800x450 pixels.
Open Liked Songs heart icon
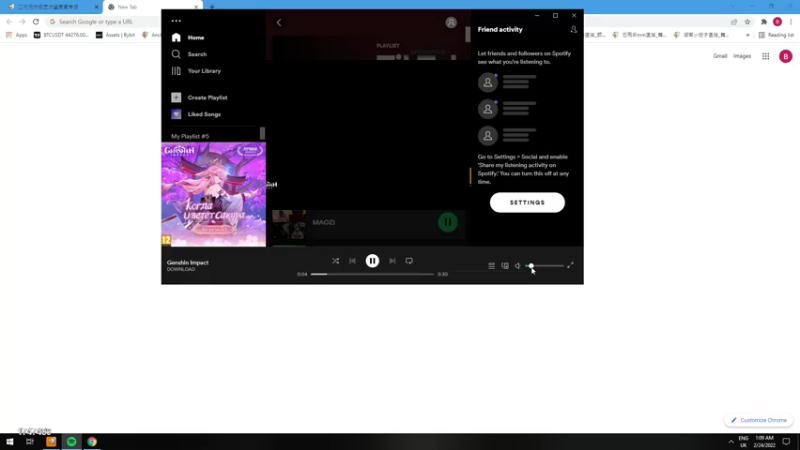pos(176,114)
